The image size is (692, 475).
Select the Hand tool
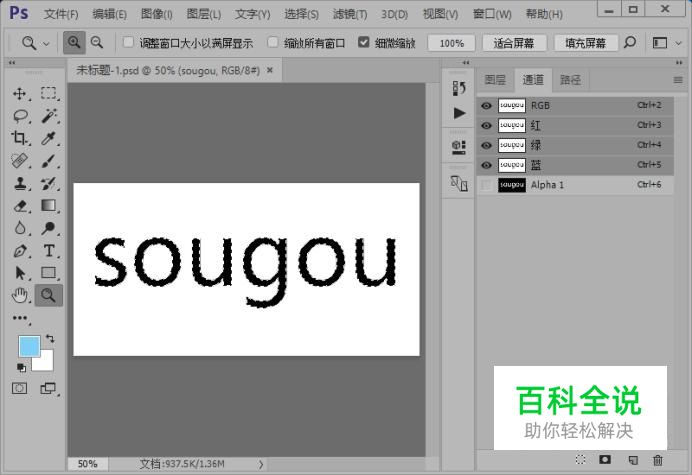(20, 295)
